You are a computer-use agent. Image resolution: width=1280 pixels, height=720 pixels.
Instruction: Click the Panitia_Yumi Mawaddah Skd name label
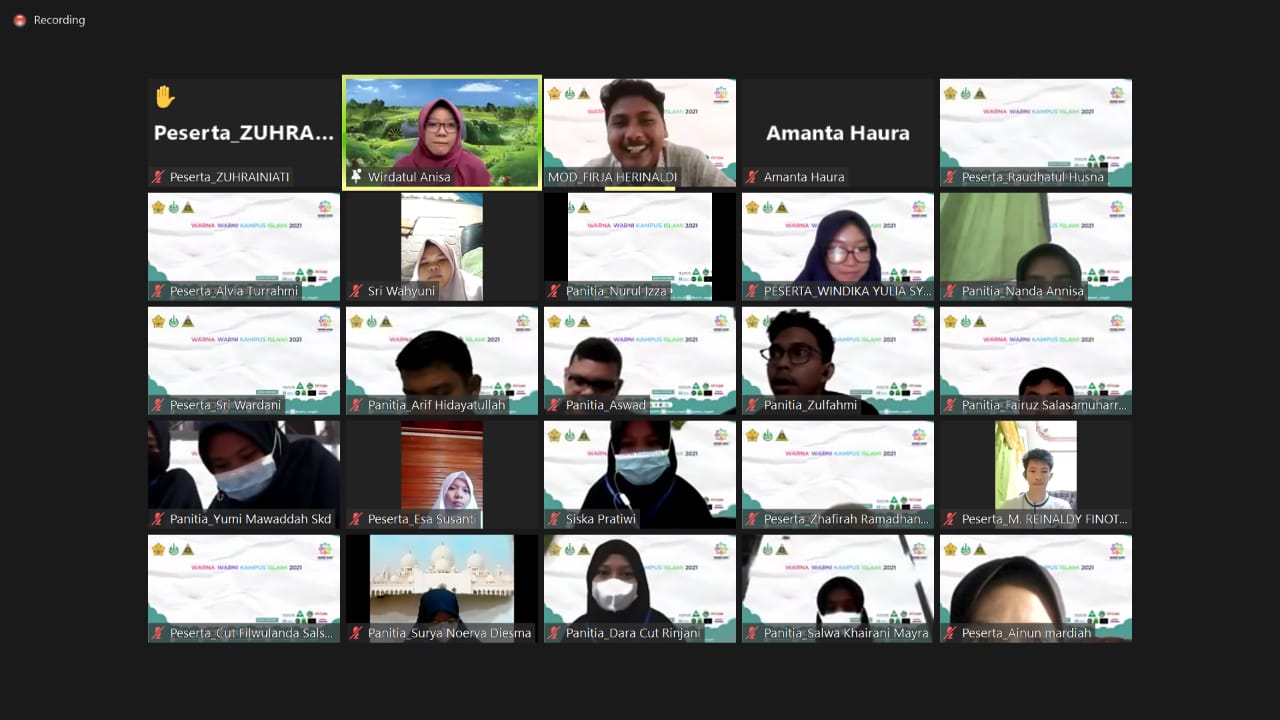pyautogui.click(x=250, y=519)
